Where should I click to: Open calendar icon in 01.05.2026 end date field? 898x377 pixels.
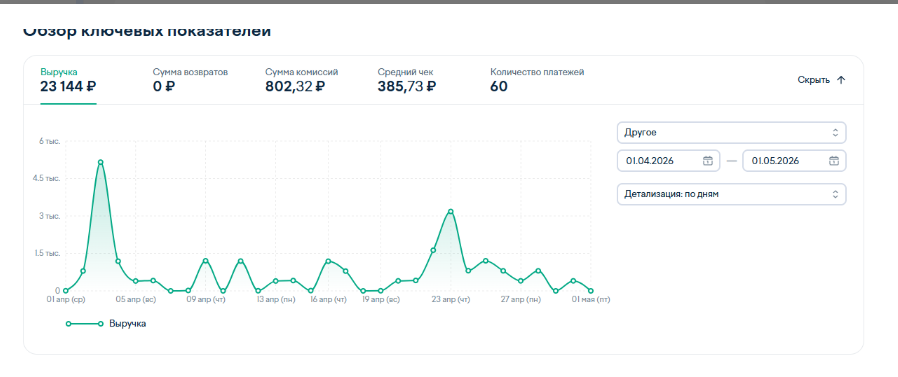tap(834, 161)
